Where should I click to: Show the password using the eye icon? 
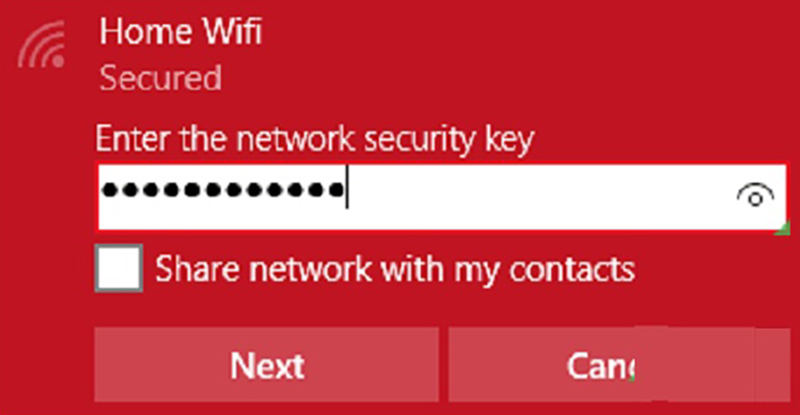pos(755,196)
